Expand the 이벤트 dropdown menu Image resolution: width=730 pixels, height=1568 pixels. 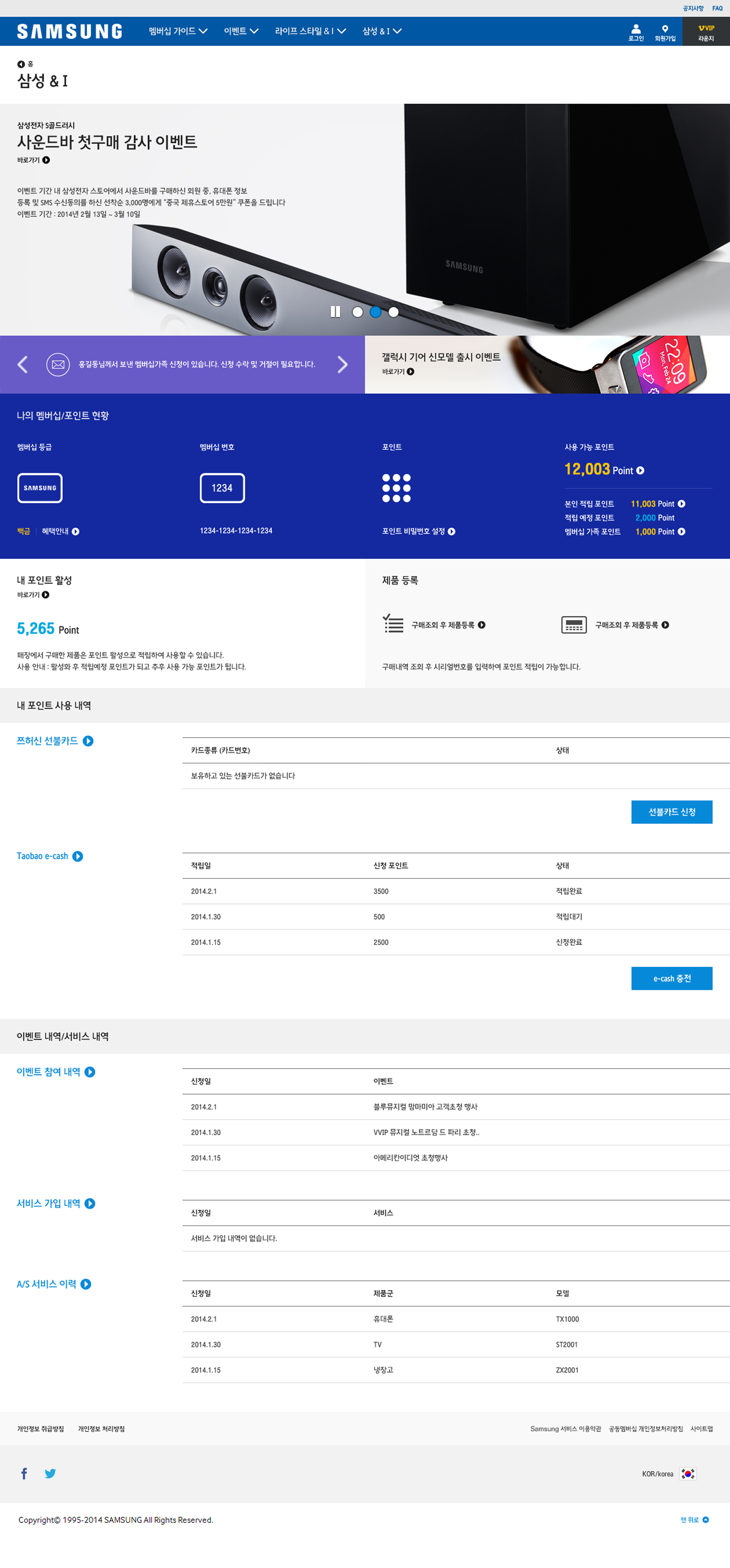(x=241, y=31)
